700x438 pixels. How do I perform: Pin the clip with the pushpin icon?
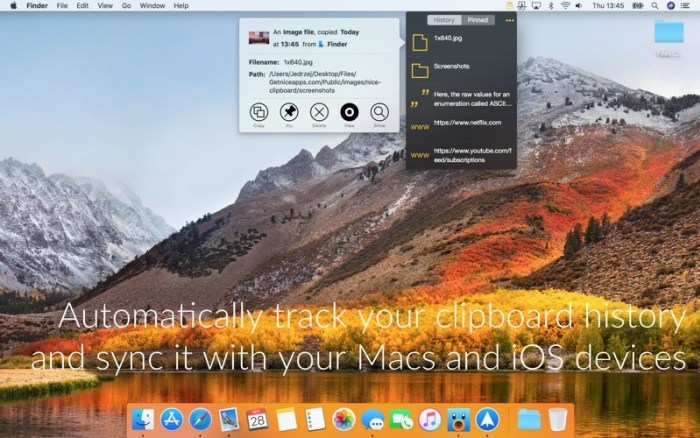point(289,112)
